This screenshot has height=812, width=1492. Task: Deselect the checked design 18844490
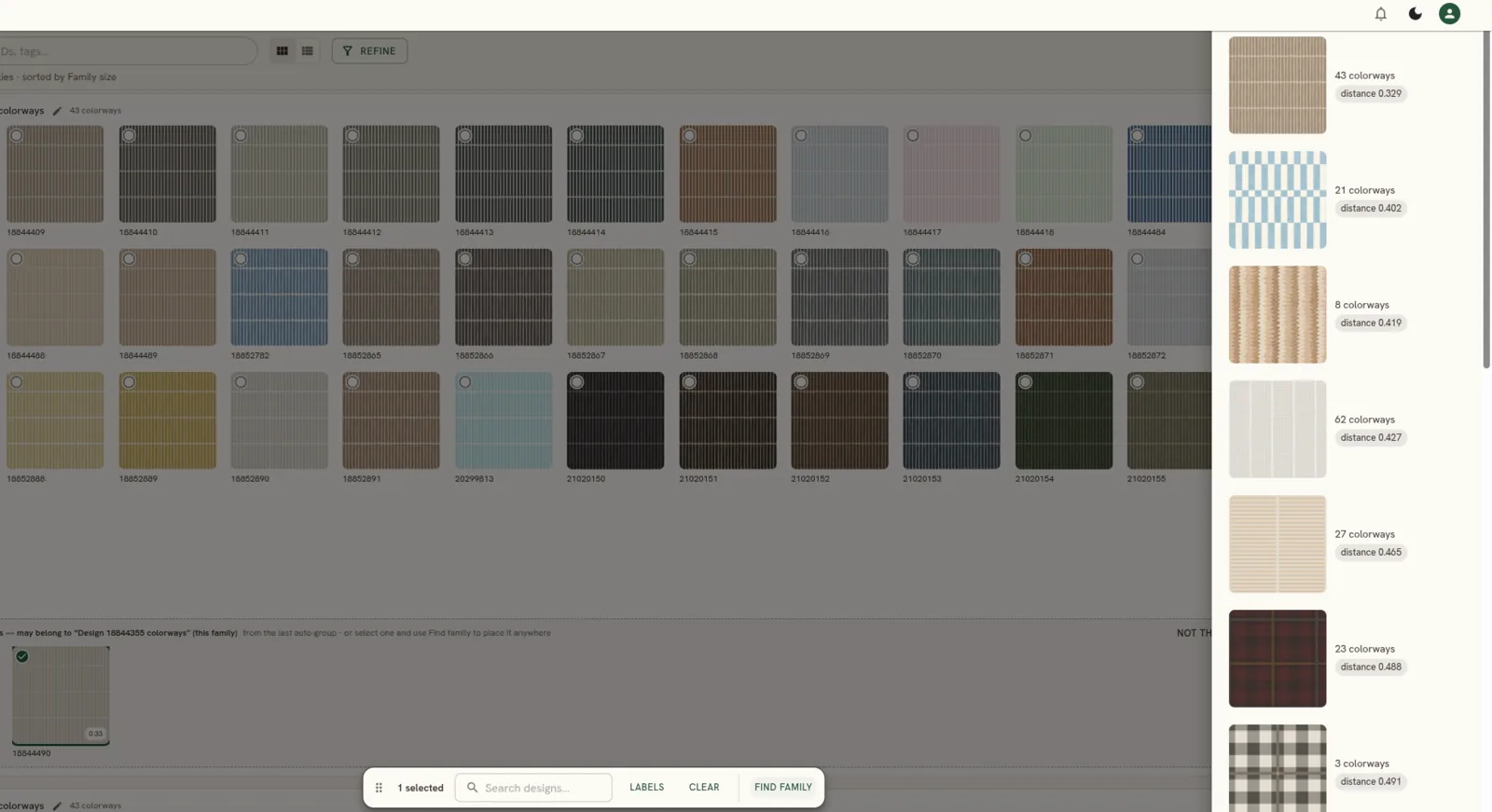click(x=22, y=656)
